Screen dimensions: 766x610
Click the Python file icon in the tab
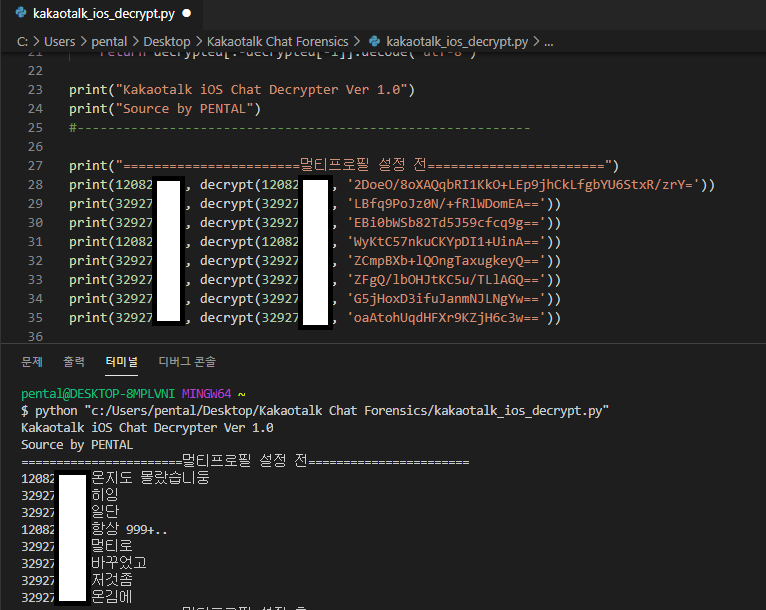tap(21, 13)
